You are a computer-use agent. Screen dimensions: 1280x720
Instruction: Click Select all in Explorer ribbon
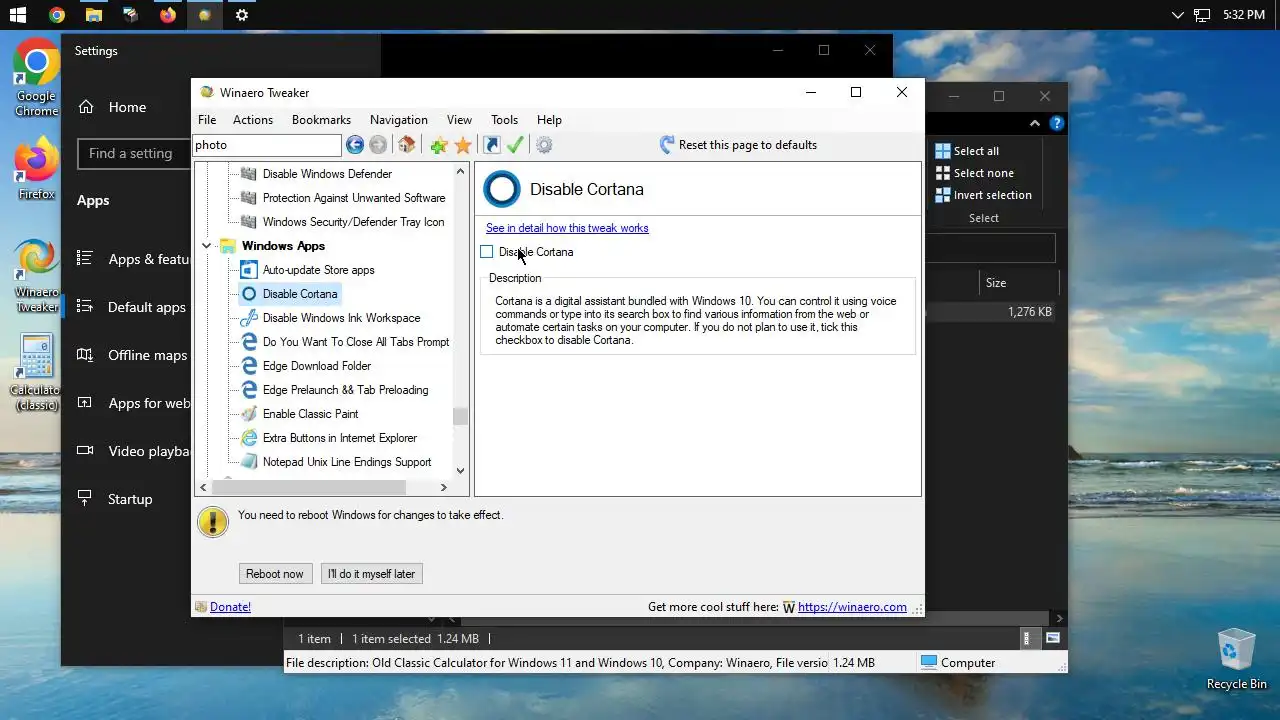pos(967,151)
